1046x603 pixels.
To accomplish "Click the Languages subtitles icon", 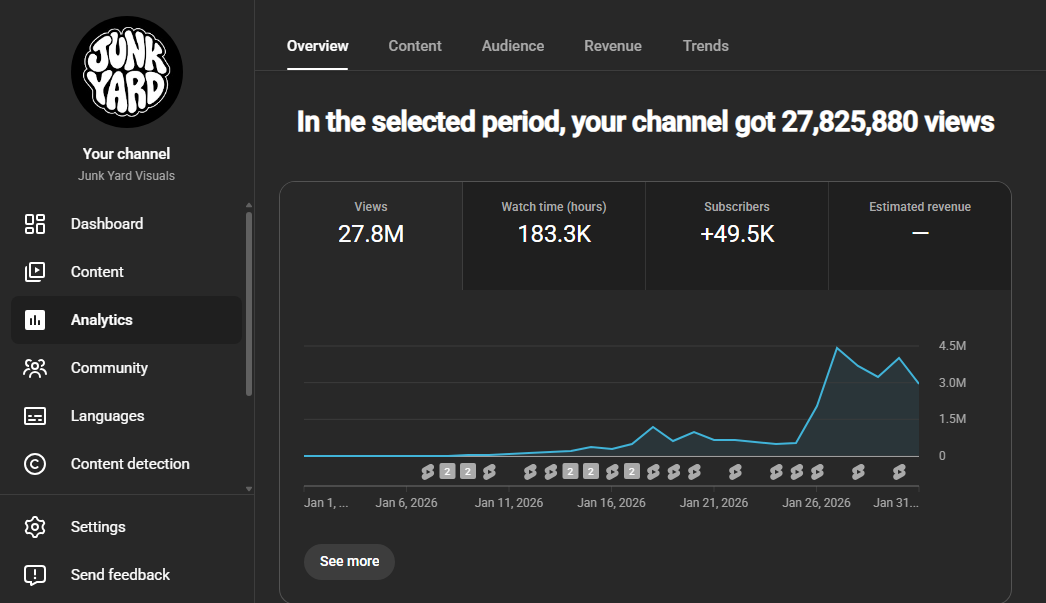I will click(35, 416).
